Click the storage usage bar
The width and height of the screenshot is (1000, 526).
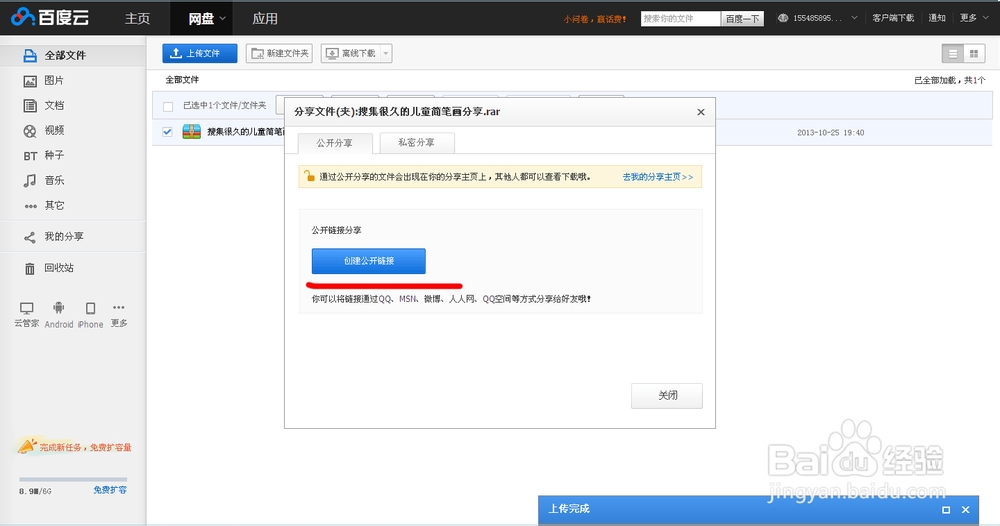click(73, 479)
